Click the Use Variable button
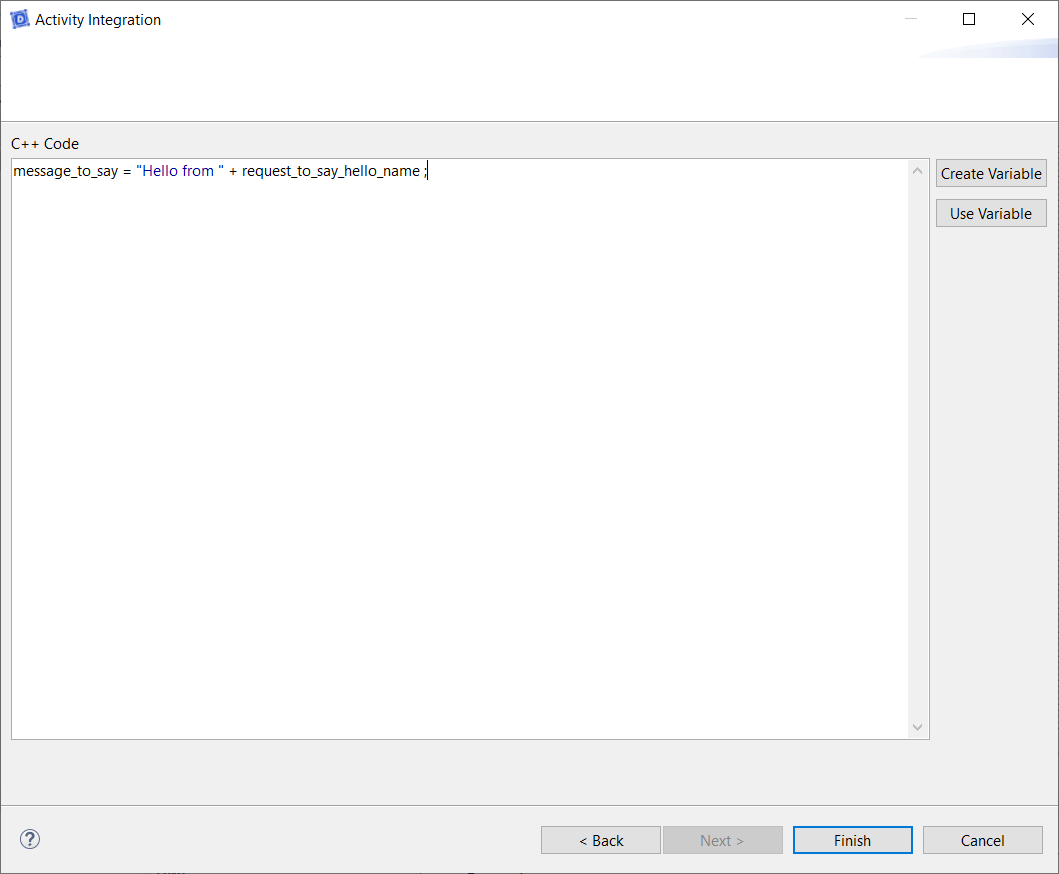The width and height of the screenshot is (1059, 874). [991, 213]
